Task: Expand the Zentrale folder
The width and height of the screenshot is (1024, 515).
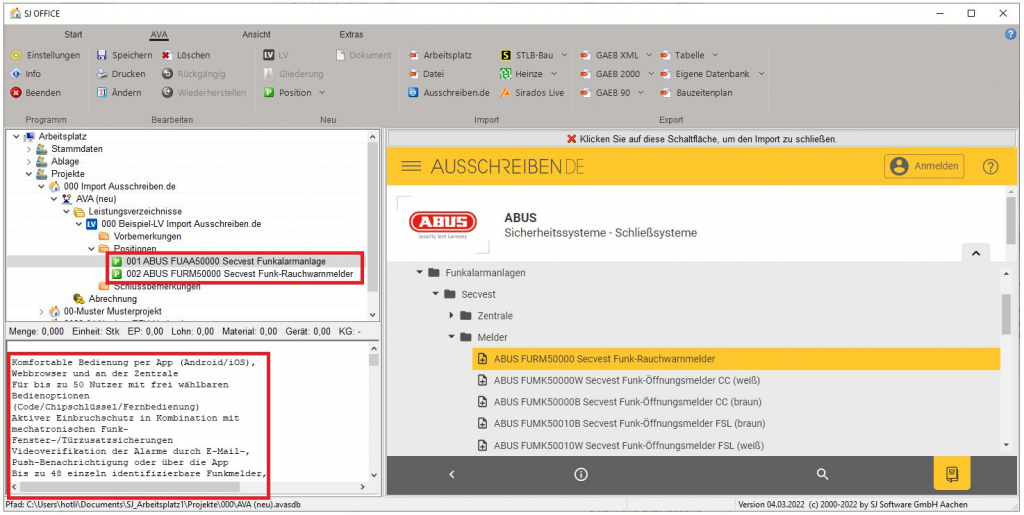Action: pos(452,316)
